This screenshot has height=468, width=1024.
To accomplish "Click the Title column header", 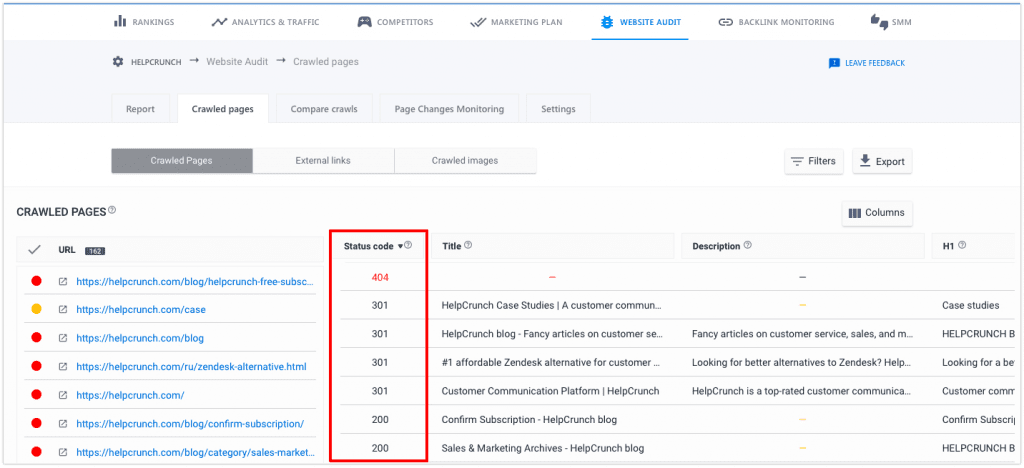I will (552, 246).
